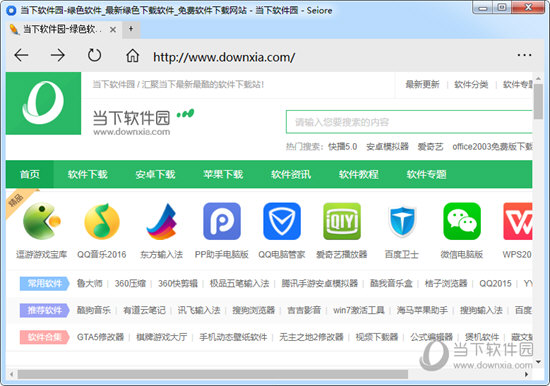Open the QQ2015 link
550x386 pixels.
pos(495,283)
